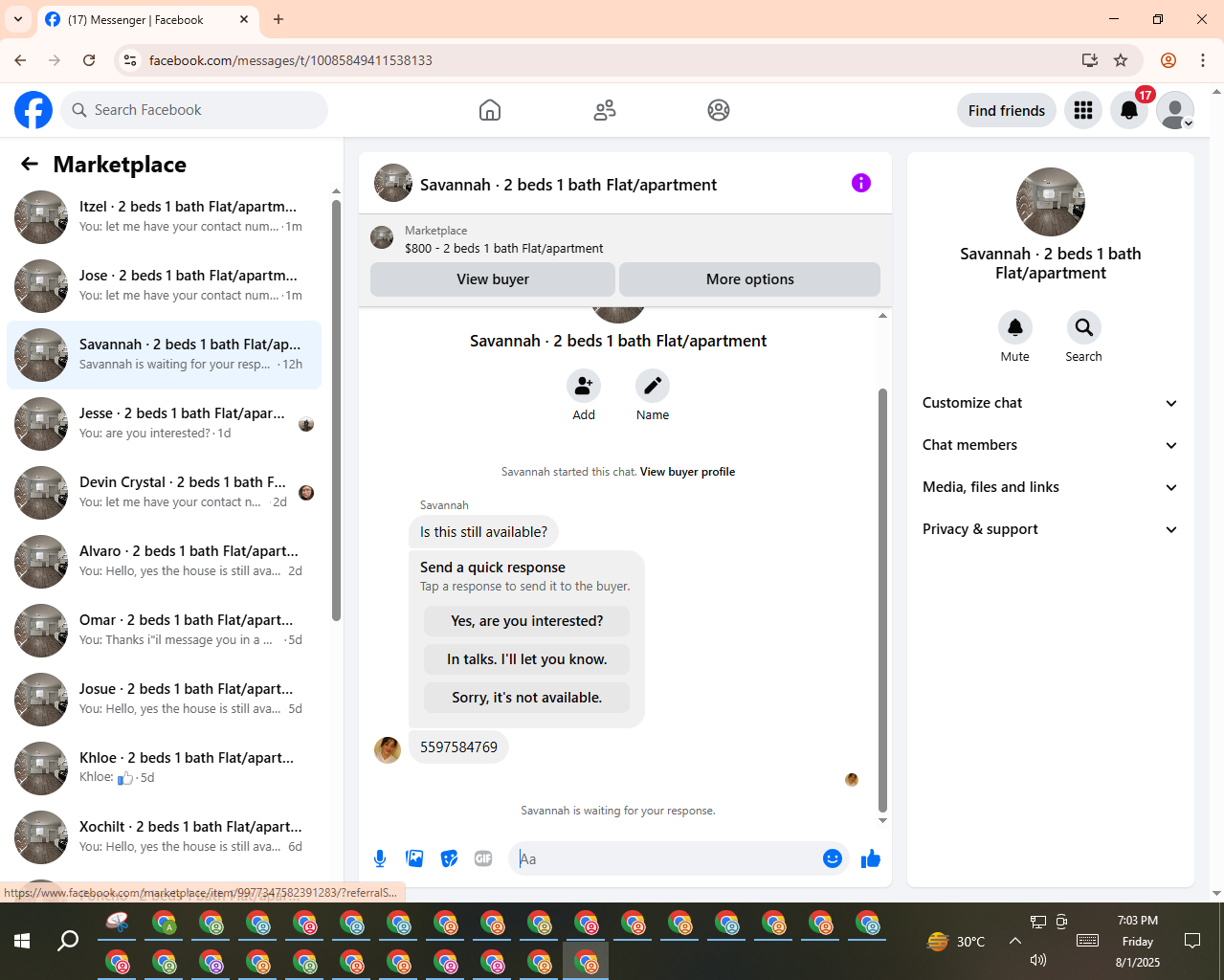Open Chrome three-dot menu

[1203, 60]
